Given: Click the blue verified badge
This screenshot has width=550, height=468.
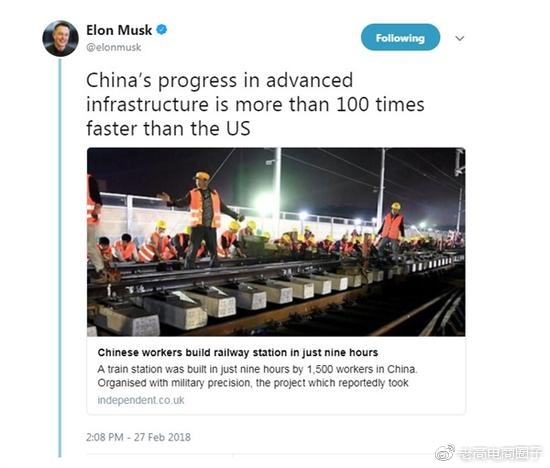Looking at the screenshot, I should [161, 30].
